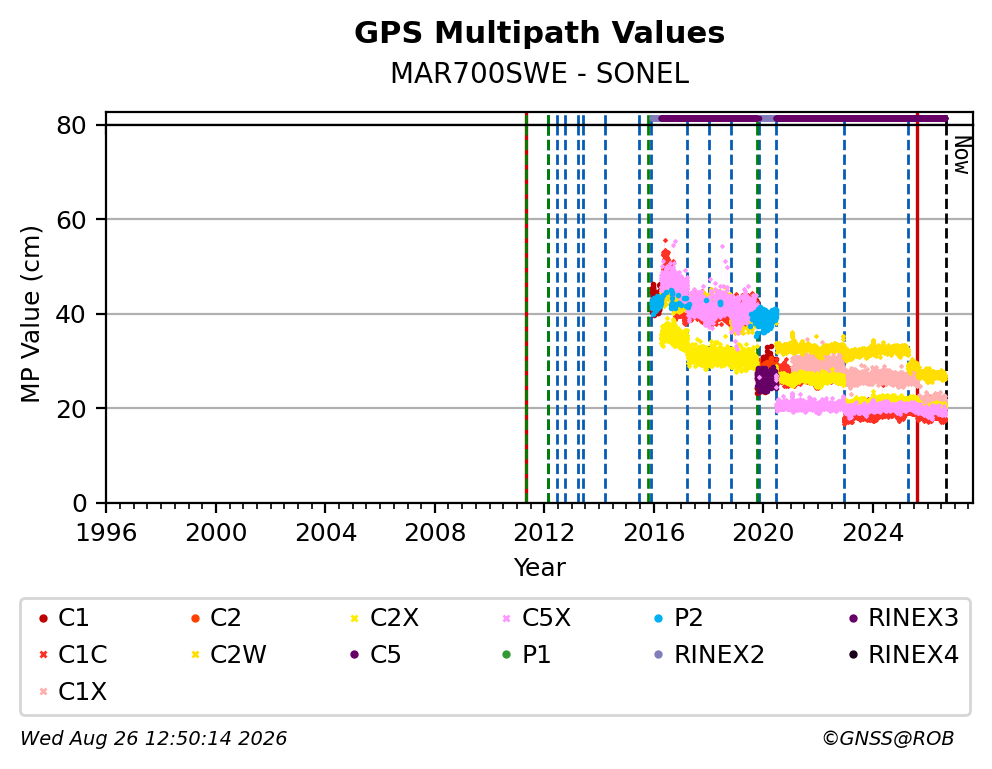
Task: Select the C5 legend entry
Action: pos(375,655)
